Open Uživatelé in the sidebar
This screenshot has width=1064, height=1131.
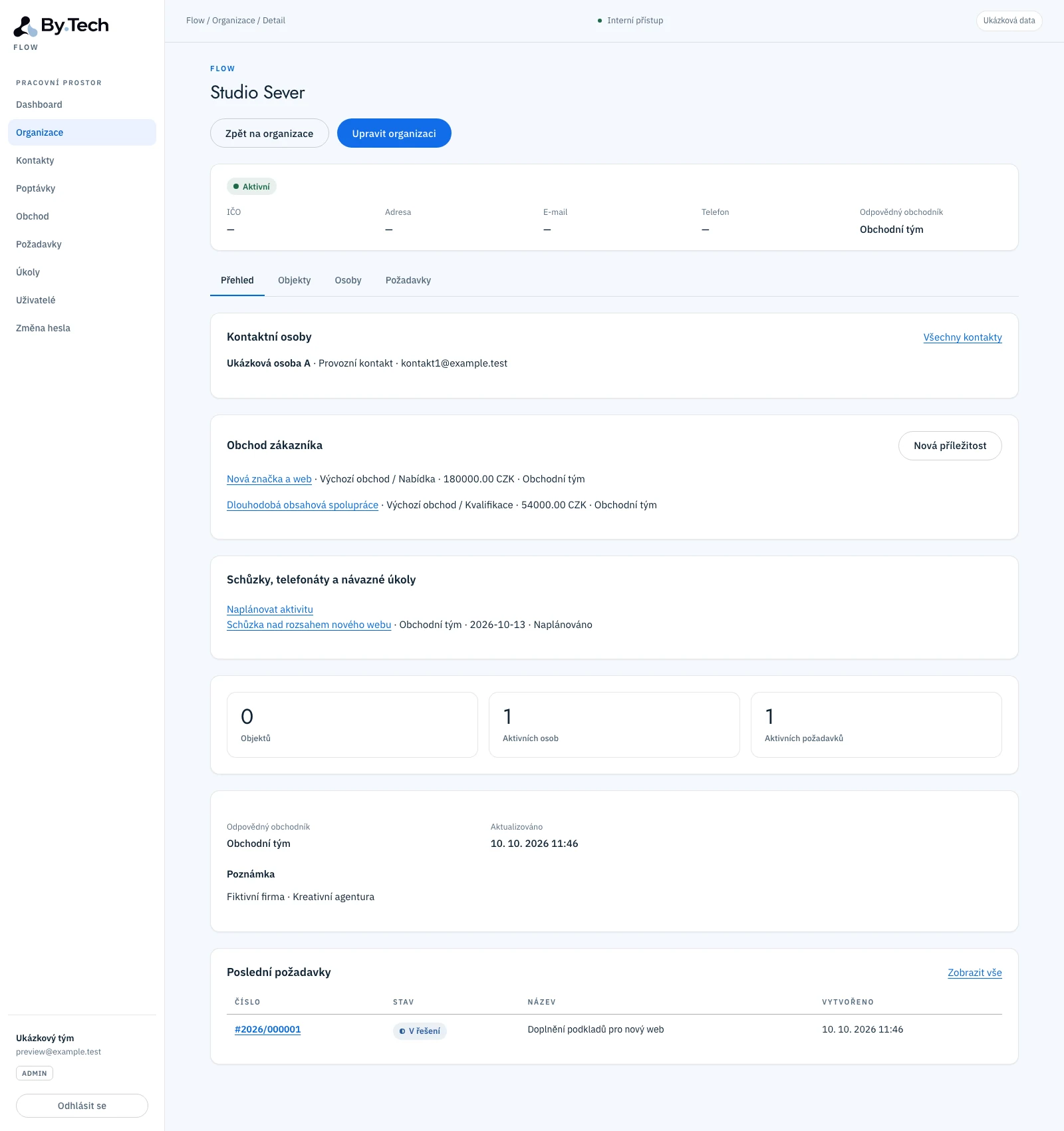click(82, 300)
